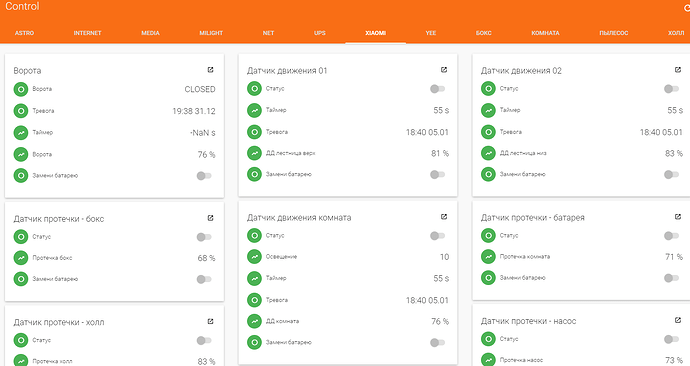The width and height of the screenshot is (690, 366).
Task: Toggle Статус in Датчик протечки - батарея
Action: point(672,236)
